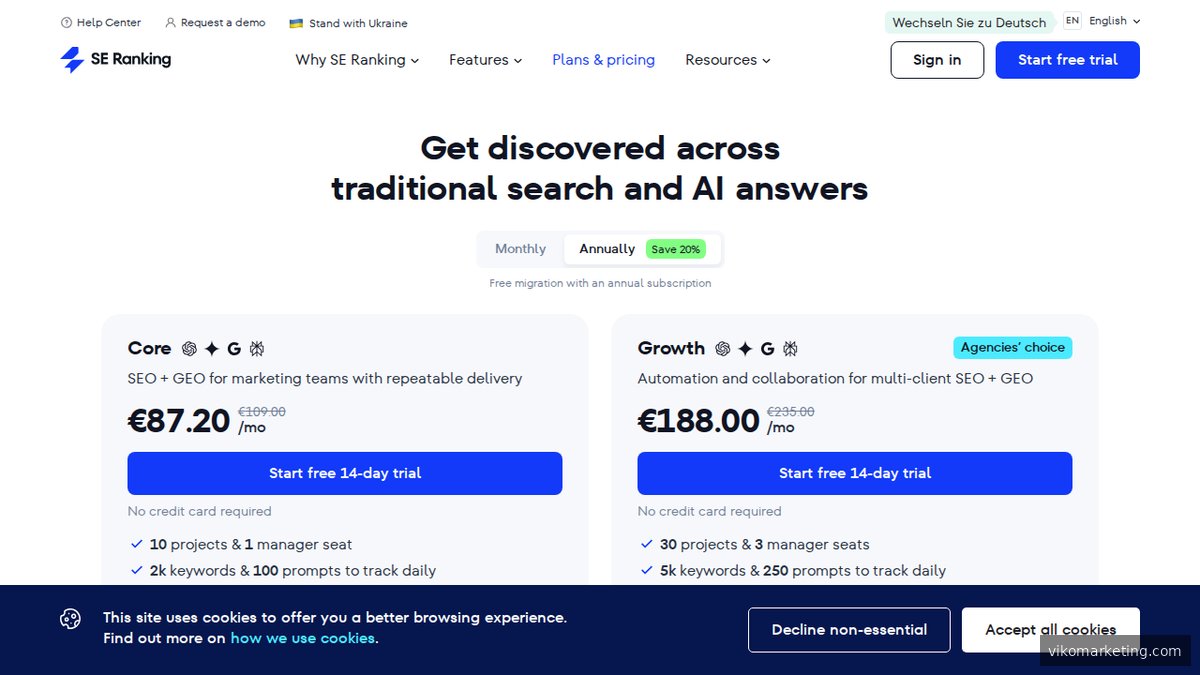
Task: Open the Features dropdown menu
Action: click(485, 60)
